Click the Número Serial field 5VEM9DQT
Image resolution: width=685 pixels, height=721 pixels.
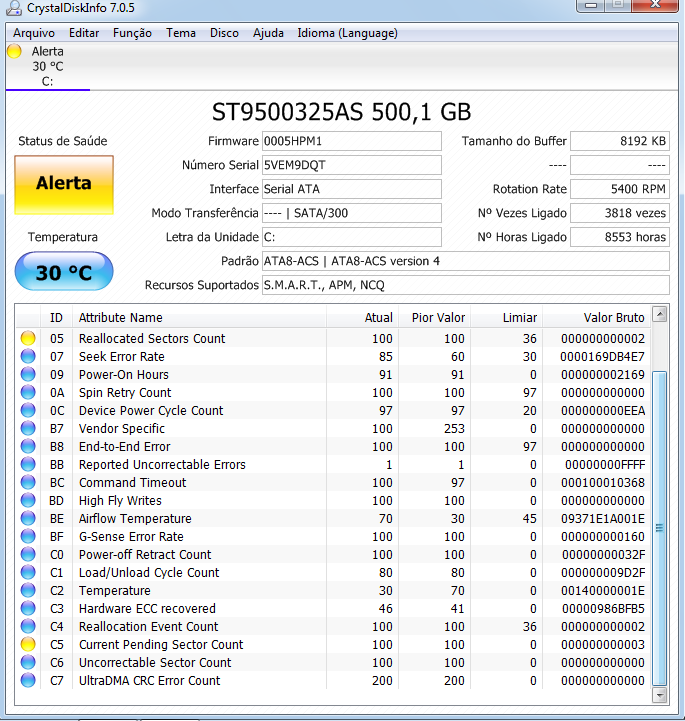coord(352,165)
